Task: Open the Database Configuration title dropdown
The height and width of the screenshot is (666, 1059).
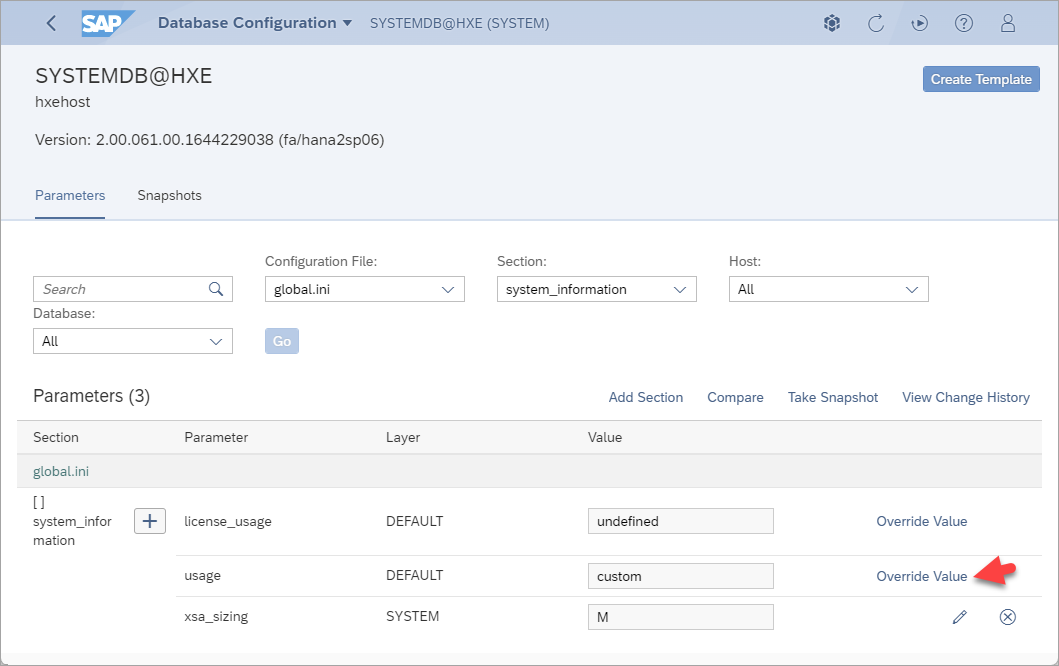Action: [255, 23]
